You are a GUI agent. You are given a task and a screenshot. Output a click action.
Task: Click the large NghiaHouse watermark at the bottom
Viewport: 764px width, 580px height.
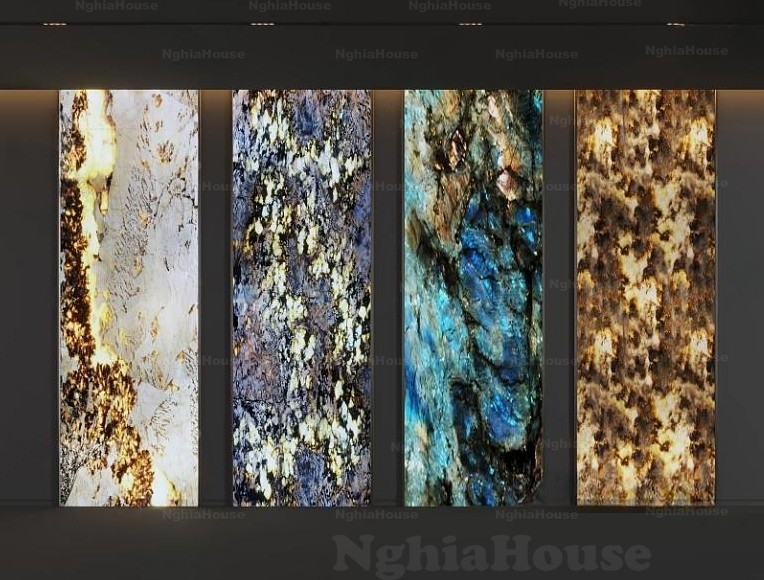click(491, 553)
